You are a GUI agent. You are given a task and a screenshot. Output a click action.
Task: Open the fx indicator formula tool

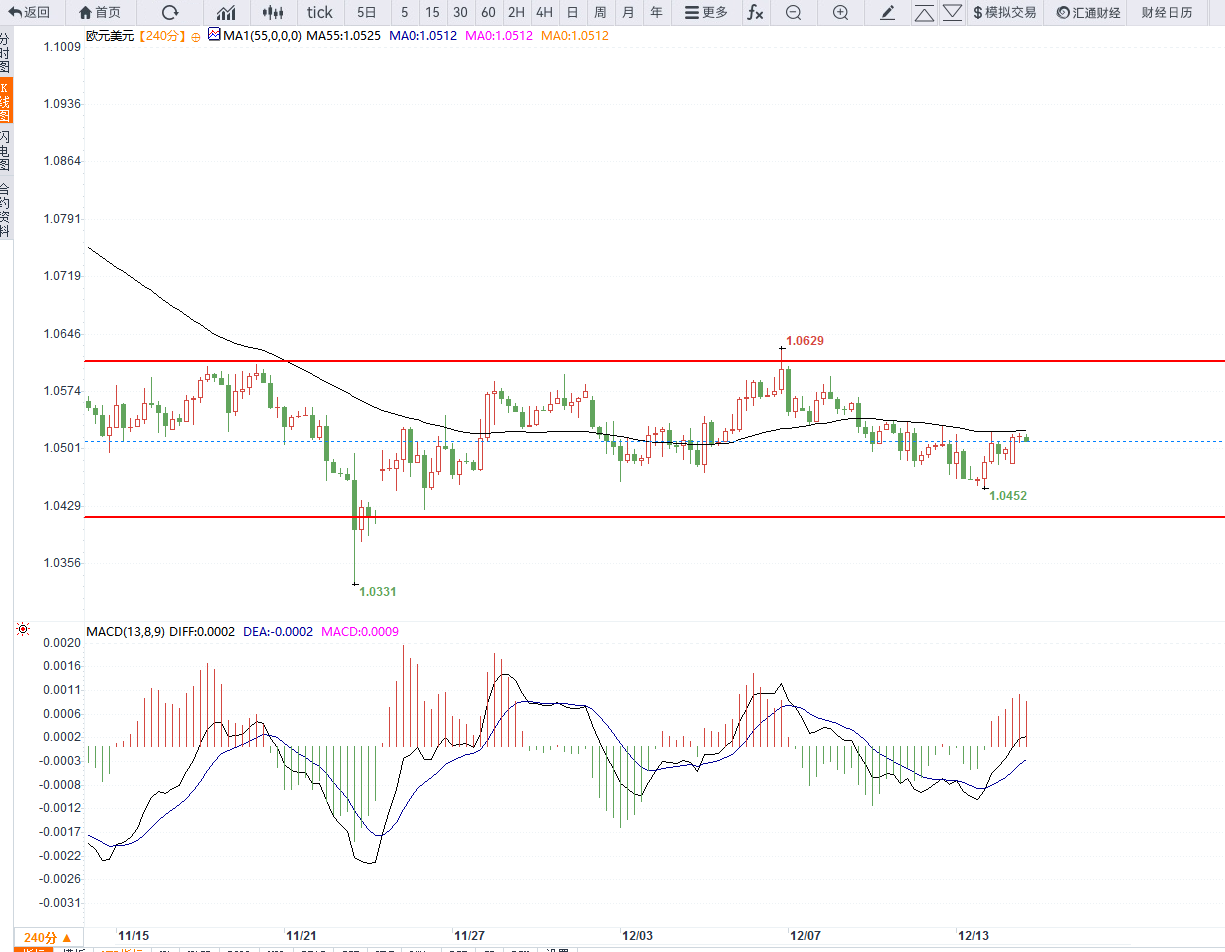[755, 13]
